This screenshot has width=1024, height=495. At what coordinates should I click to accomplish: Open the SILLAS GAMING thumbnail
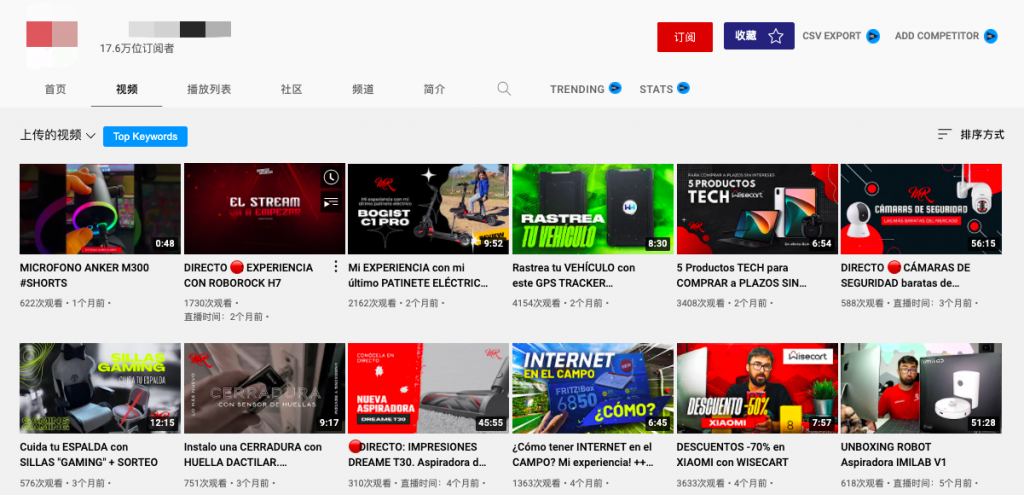click(x=100, y=388)
